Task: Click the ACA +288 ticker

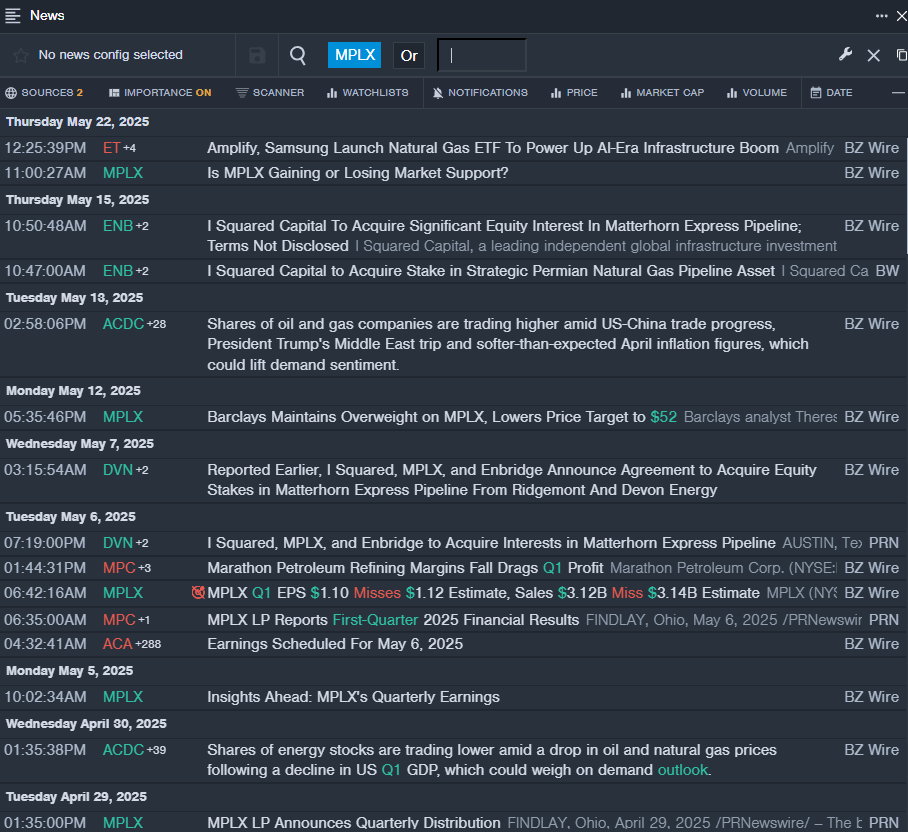Action: [x=118, y=644]
